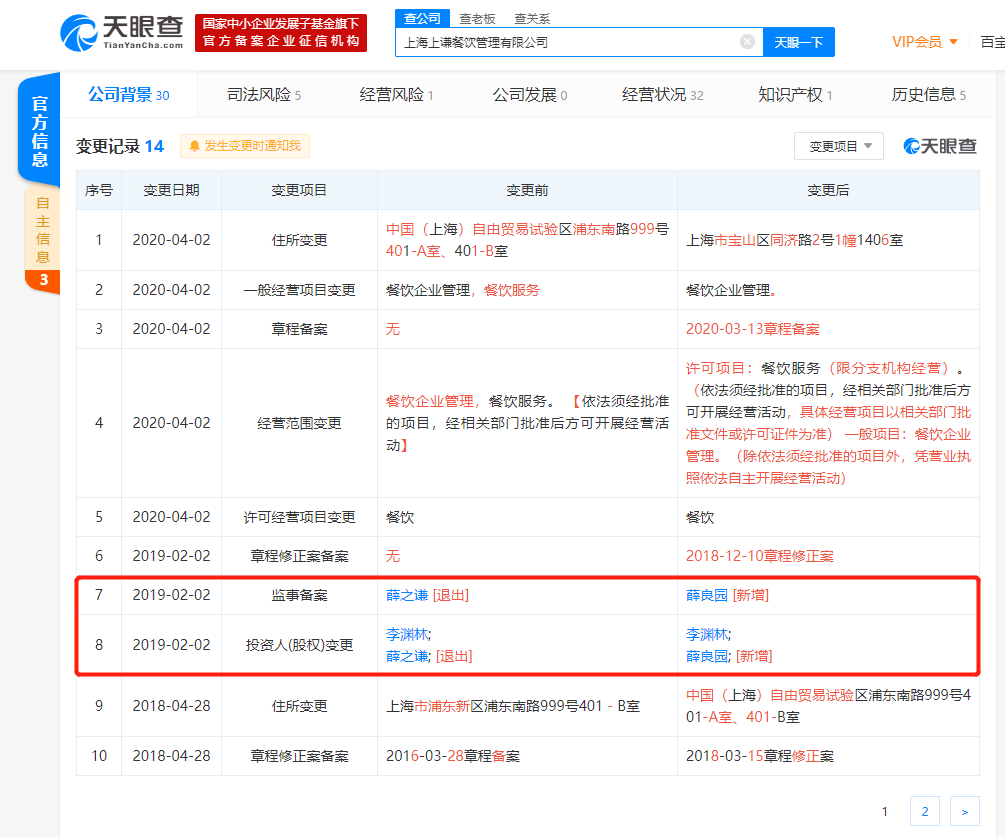Click the red 国家中小企业发展子基金旗下 badge

279,30
